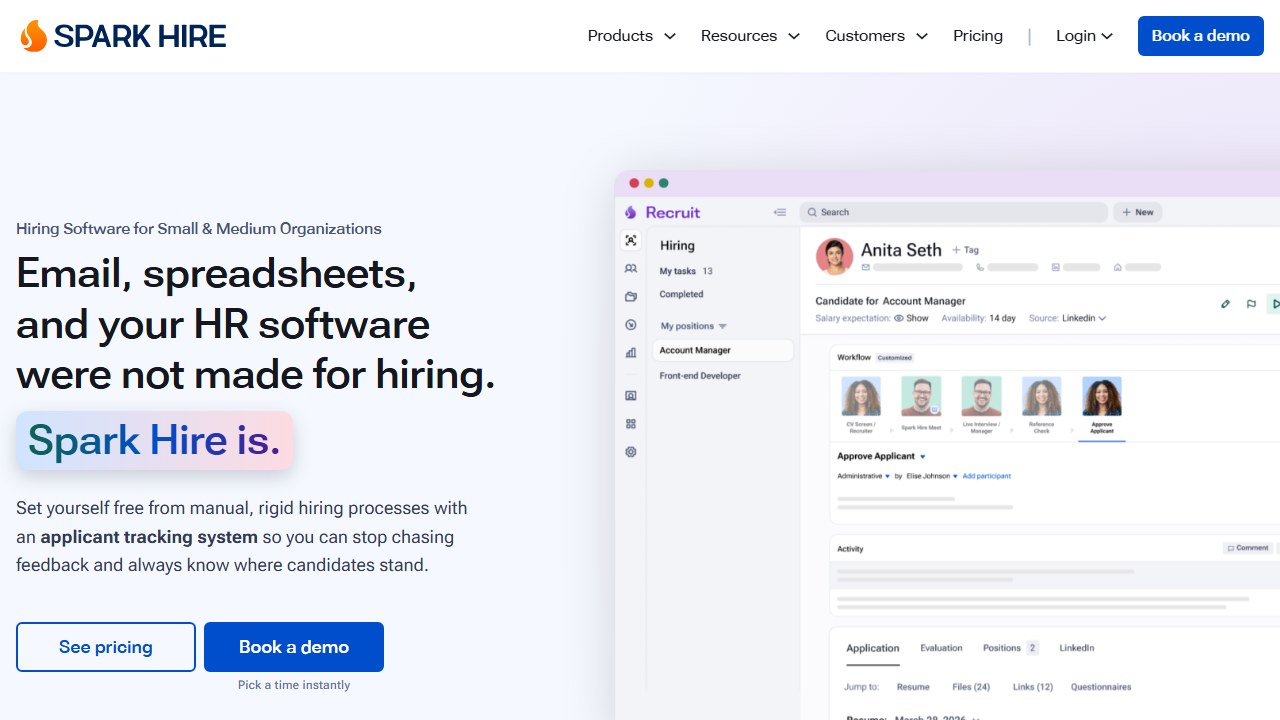Jump to Files (24)
Viewport: 1280px width, 720px height.
pyautogui.click(x=971, y=687)
